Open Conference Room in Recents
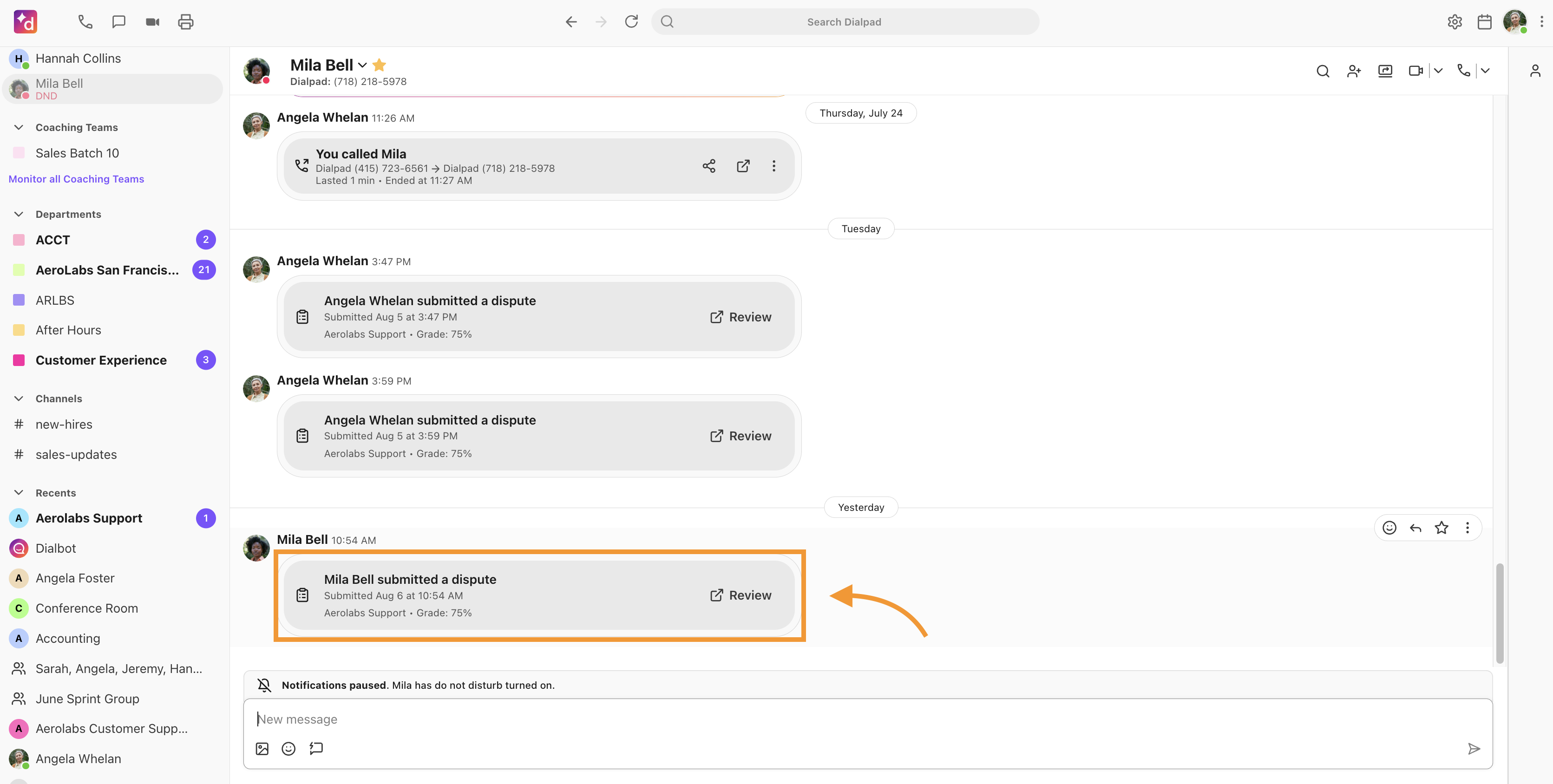This screenshot has height=784, width=1553. (113, 608)
